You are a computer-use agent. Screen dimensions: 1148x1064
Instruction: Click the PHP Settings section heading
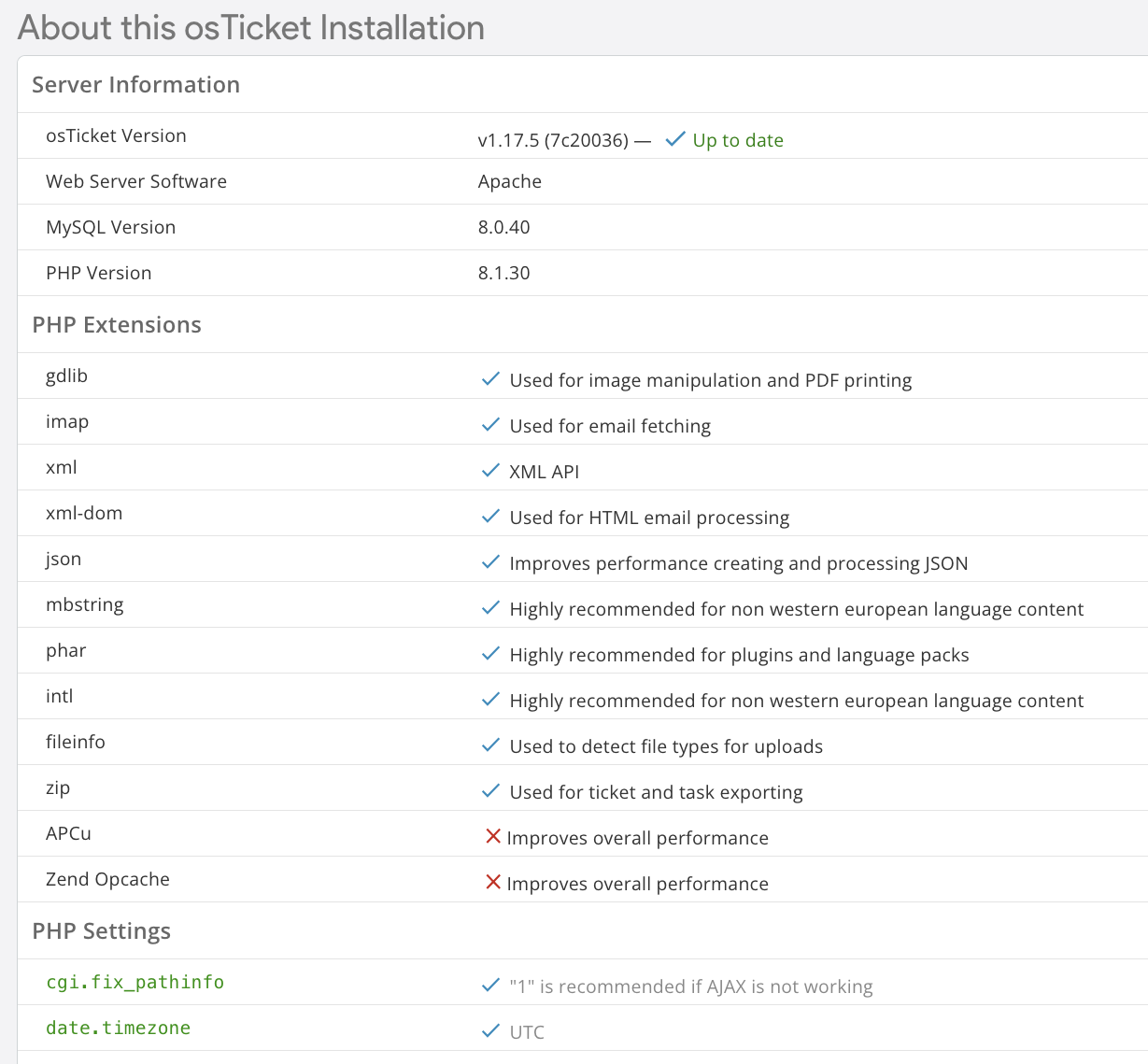[102, 931]
